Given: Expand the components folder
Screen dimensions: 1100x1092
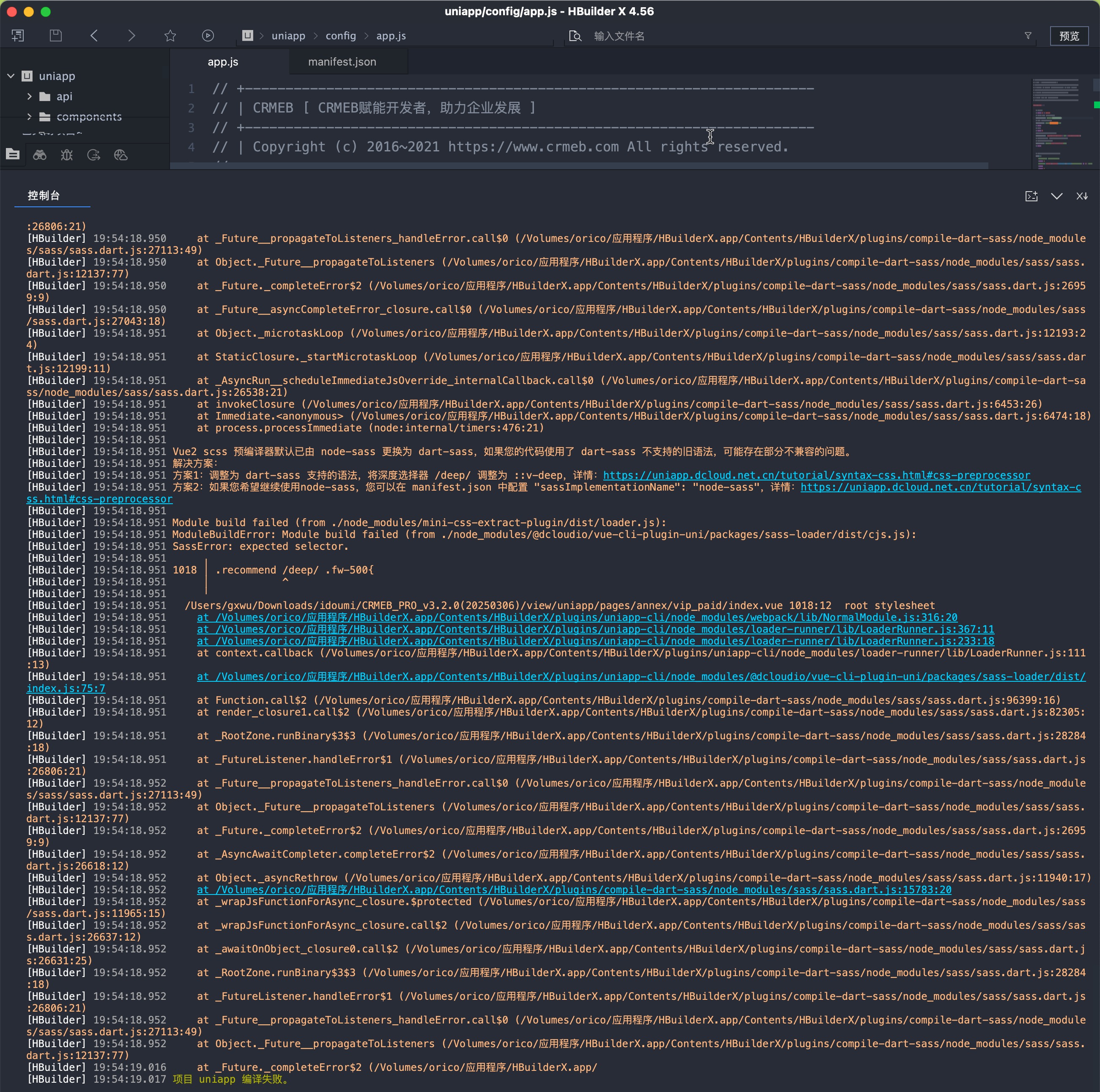Looking at the screenshot, I should click(x=29, y=116).
